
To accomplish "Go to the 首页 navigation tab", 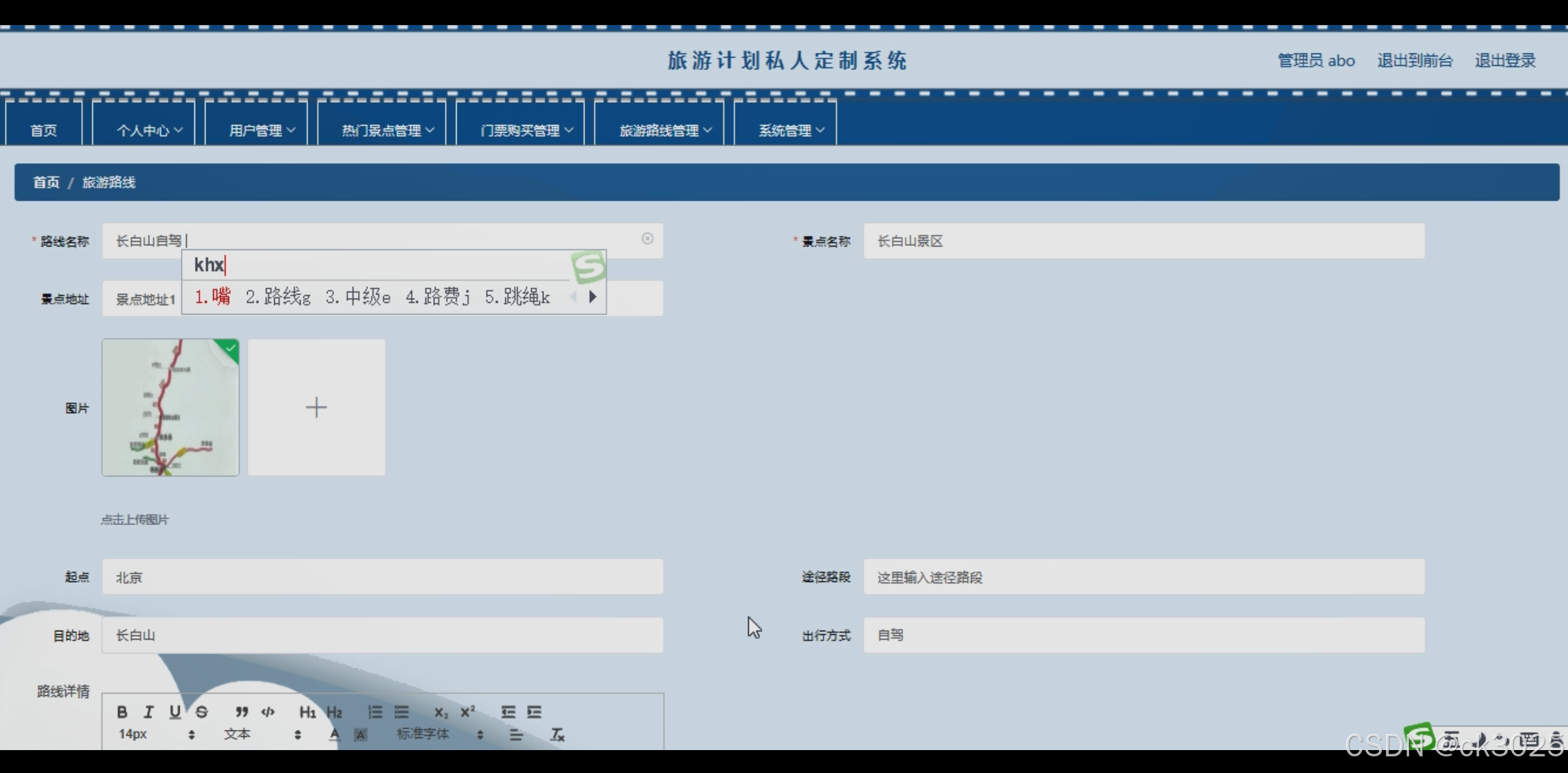I will [44, 131].
